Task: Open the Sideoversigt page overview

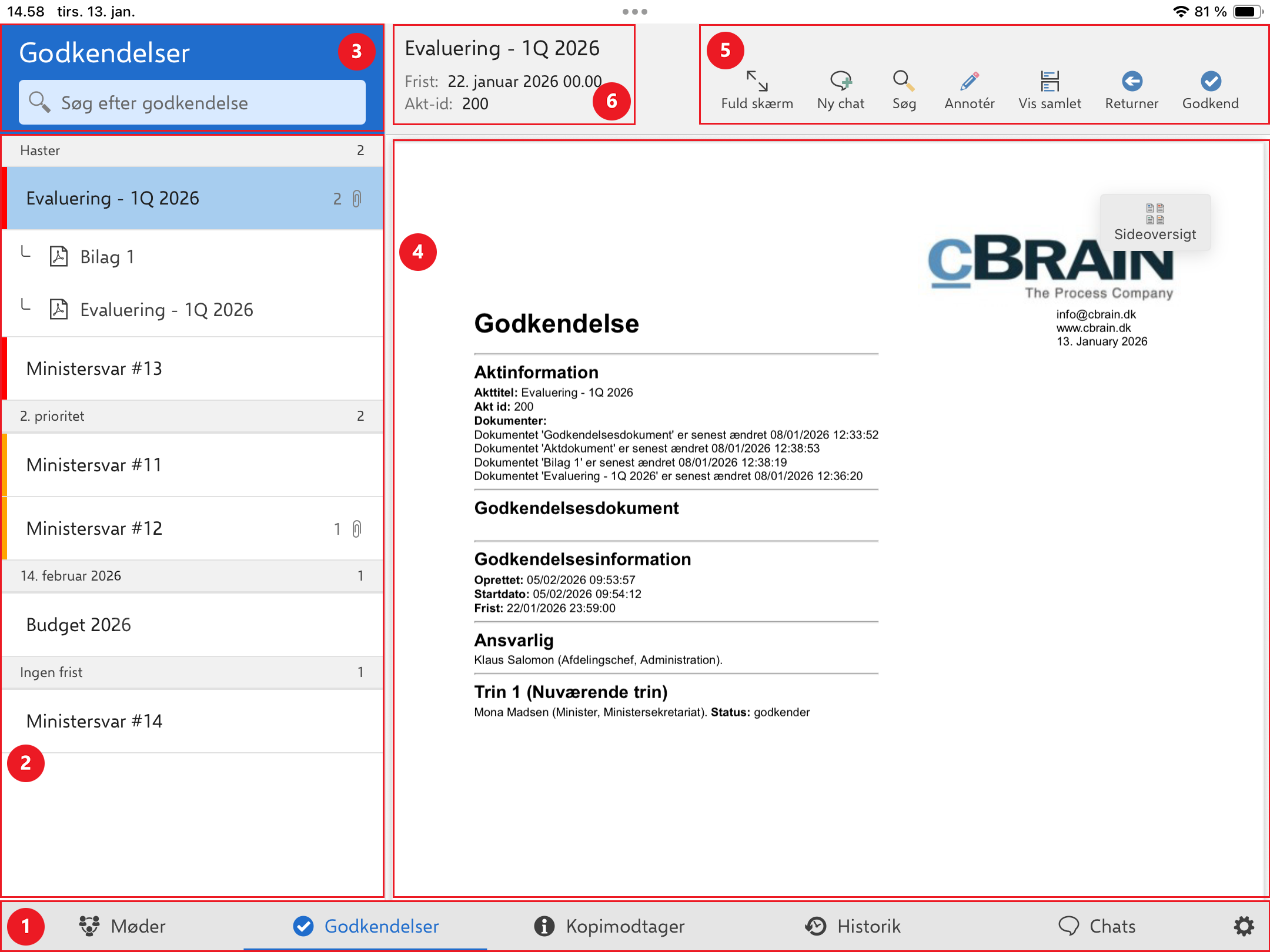Action: coord(1155,222)
